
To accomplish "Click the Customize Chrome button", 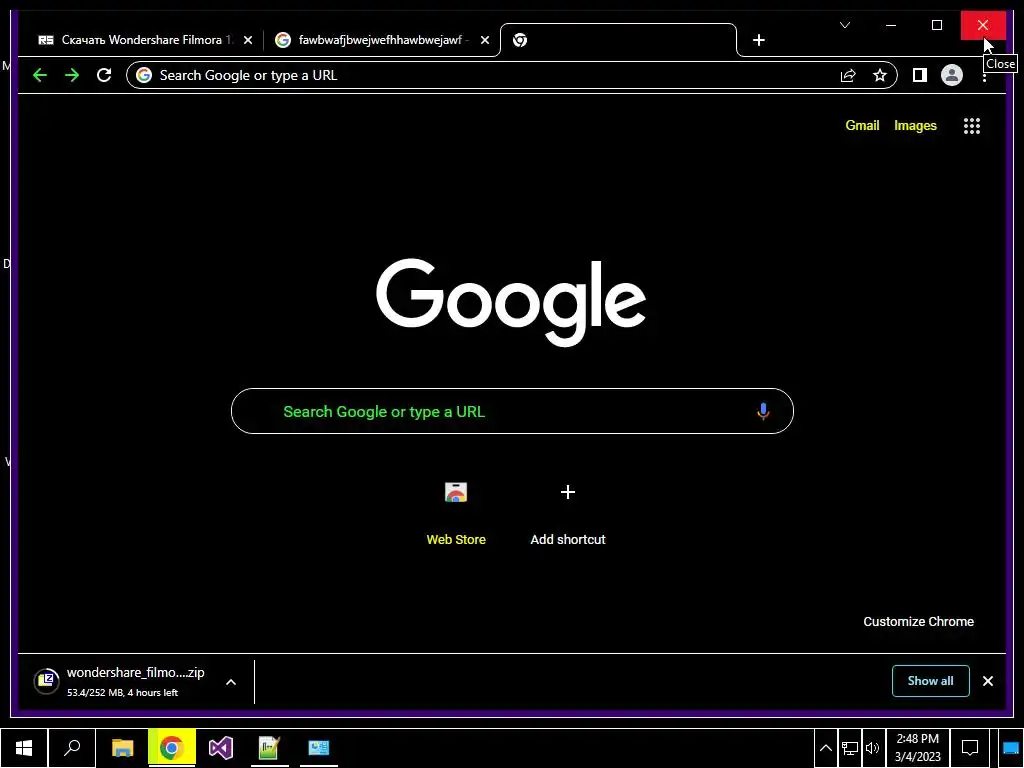I will tap(918, 622).
